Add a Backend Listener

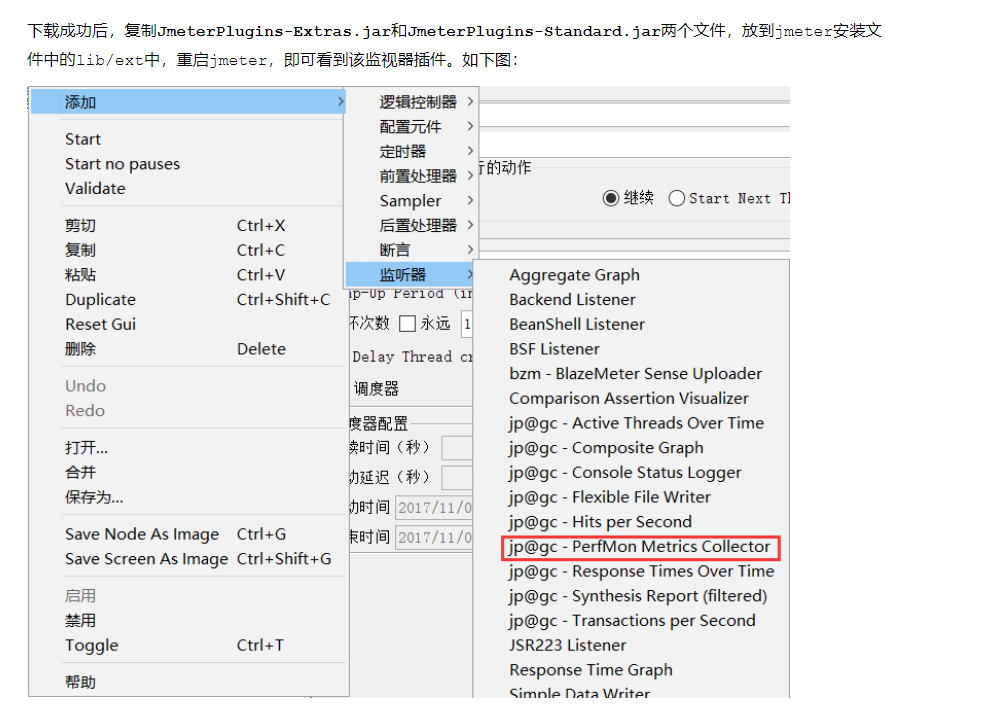click(571, 299)
